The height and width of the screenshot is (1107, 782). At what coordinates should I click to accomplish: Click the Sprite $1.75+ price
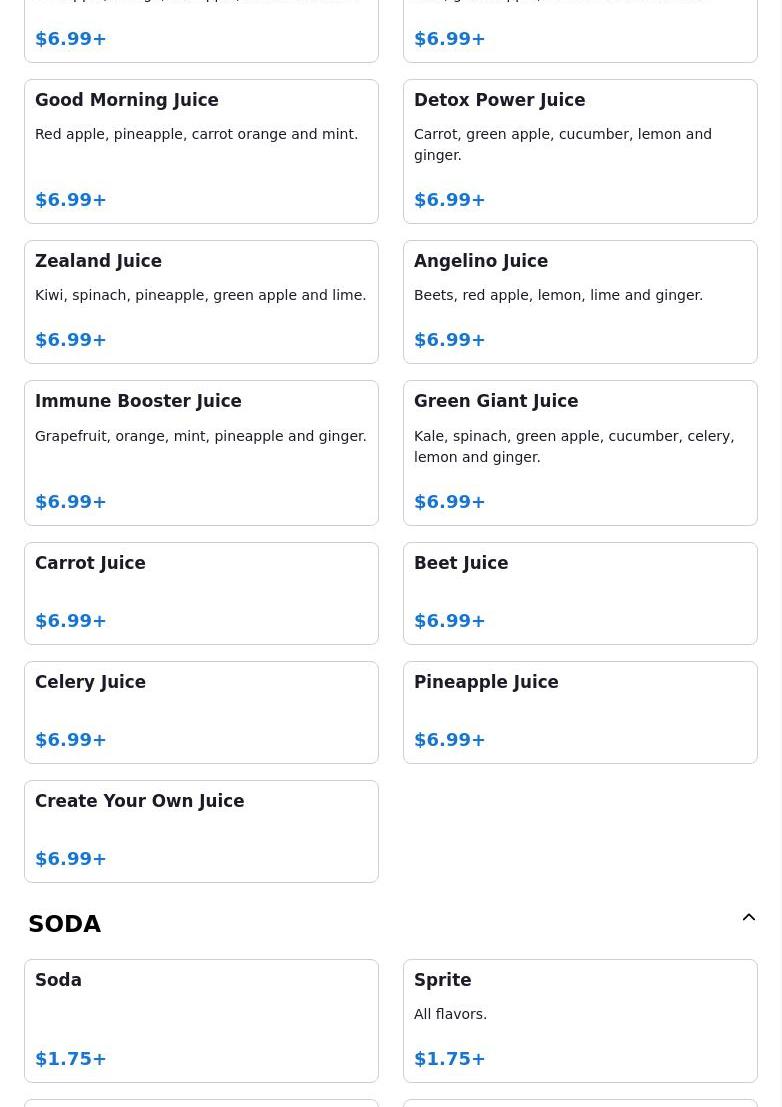click(449, 1058)
